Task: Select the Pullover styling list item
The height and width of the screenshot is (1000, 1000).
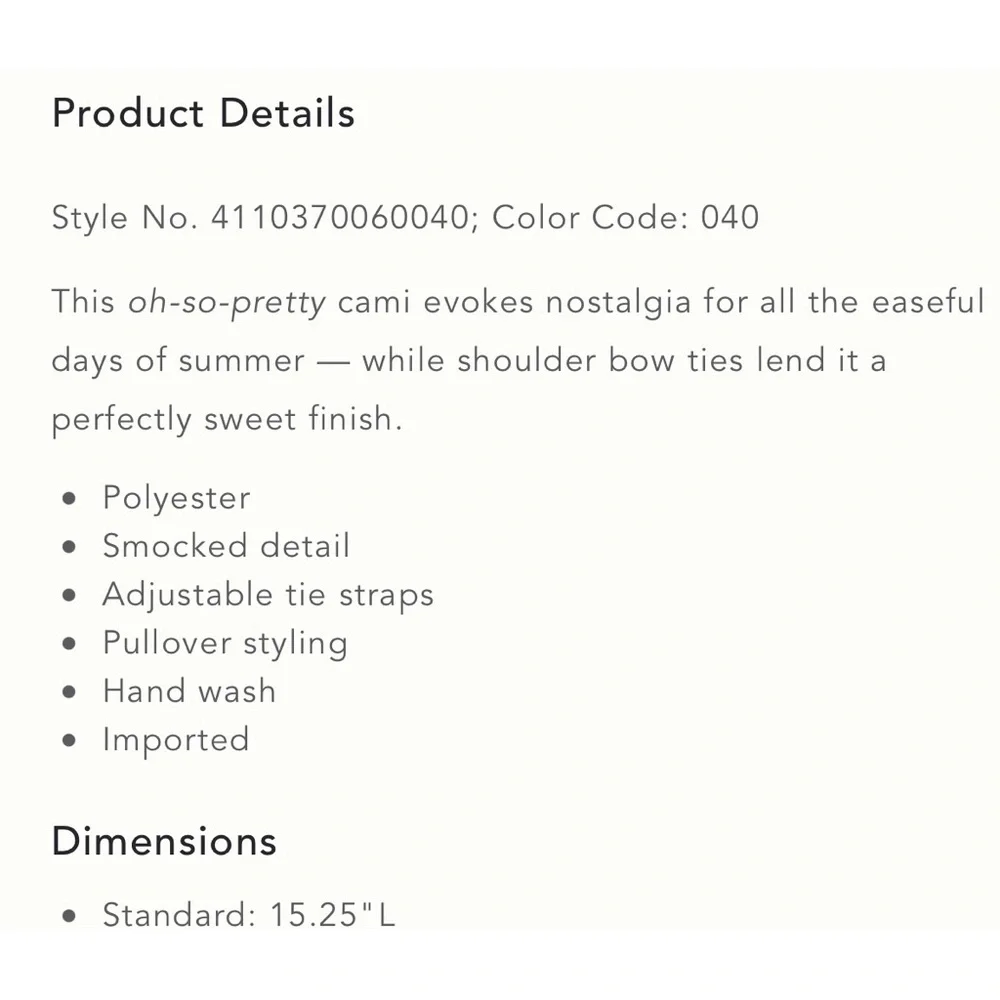Action: coord(225,643)
